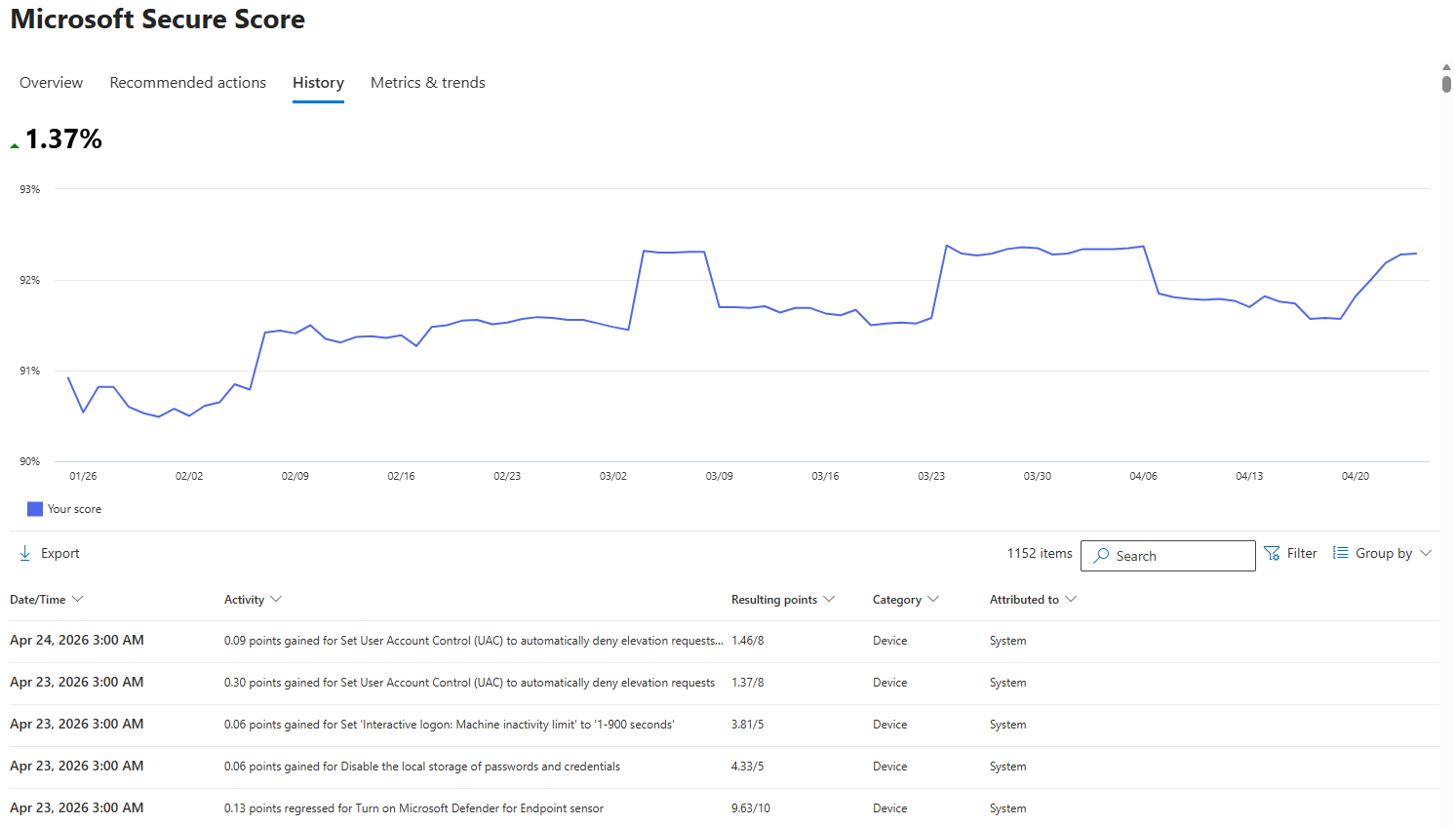Click resulting points value 1.46/8
This screenshot has height=826, width=1456.
point(748,641)
